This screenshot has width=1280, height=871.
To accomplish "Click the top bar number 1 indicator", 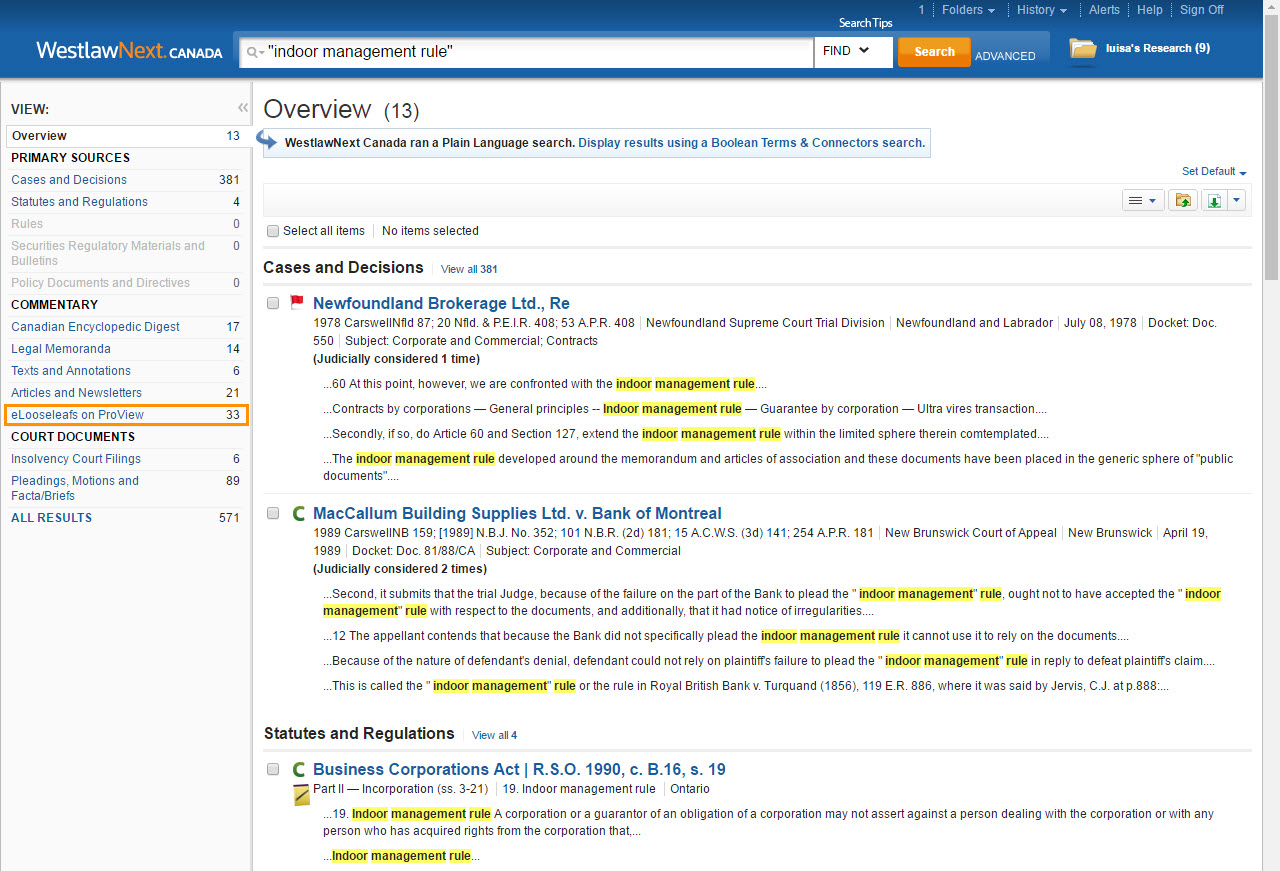I will point(922,10).
